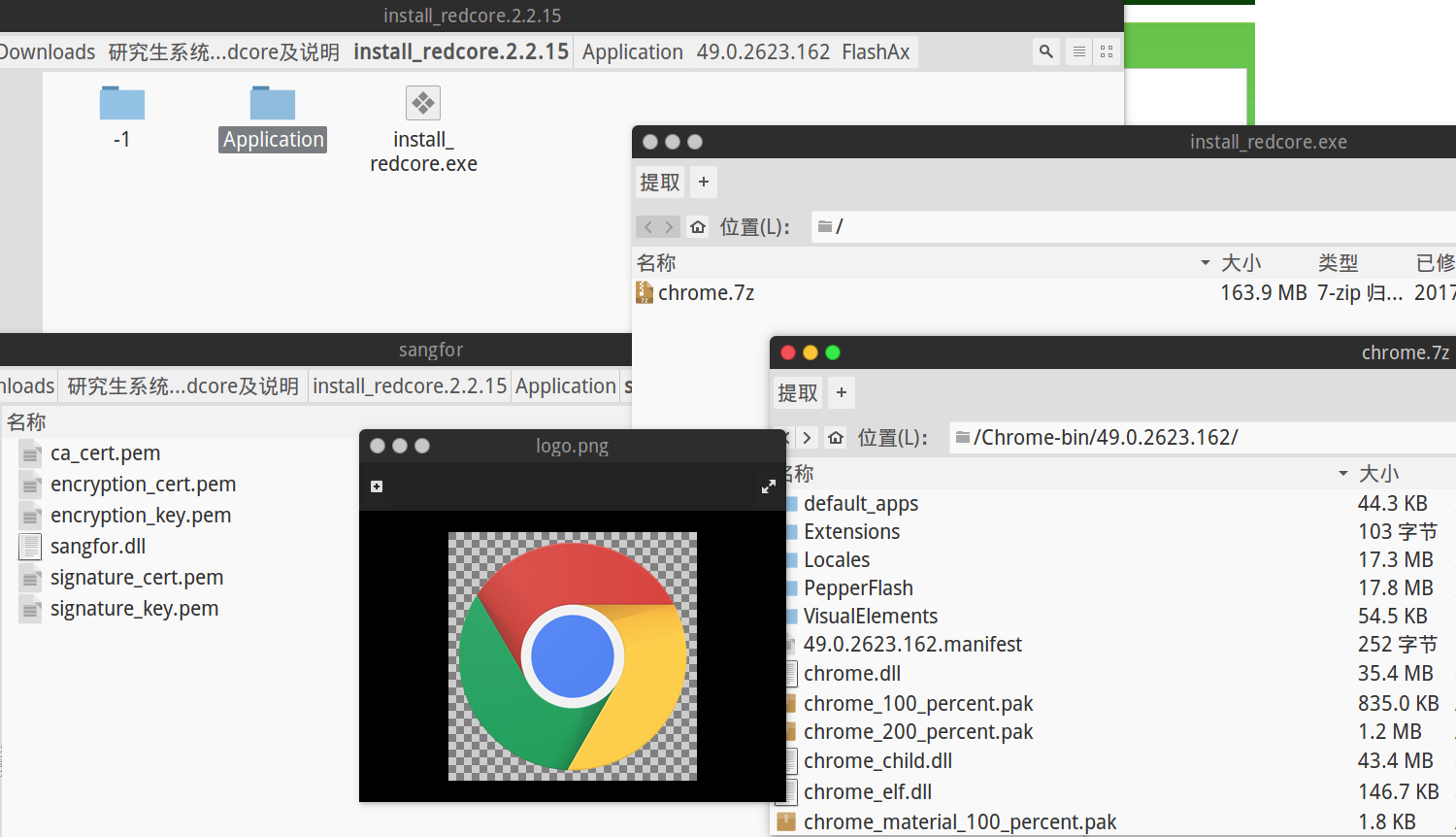Minimize chrome.7z window with yellow button
Image resolution: width=1456 pixels, height=837 pixels.
[811, 352]
